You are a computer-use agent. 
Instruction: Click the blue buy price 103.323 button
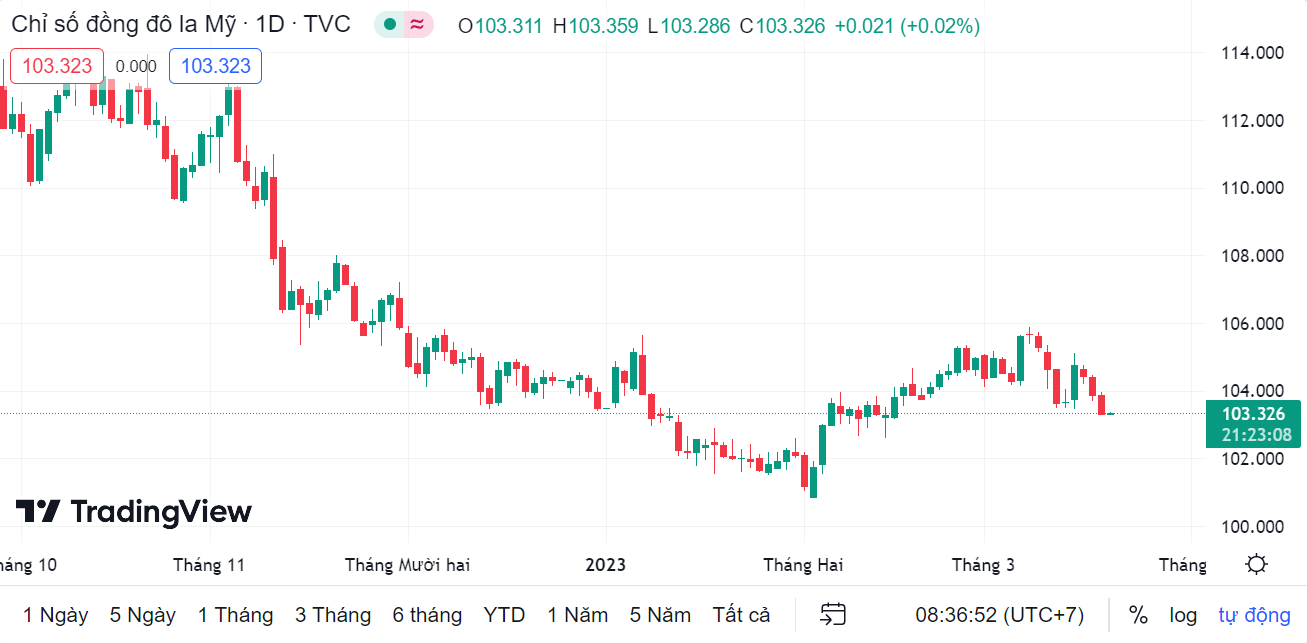click(x=215, y=66)
